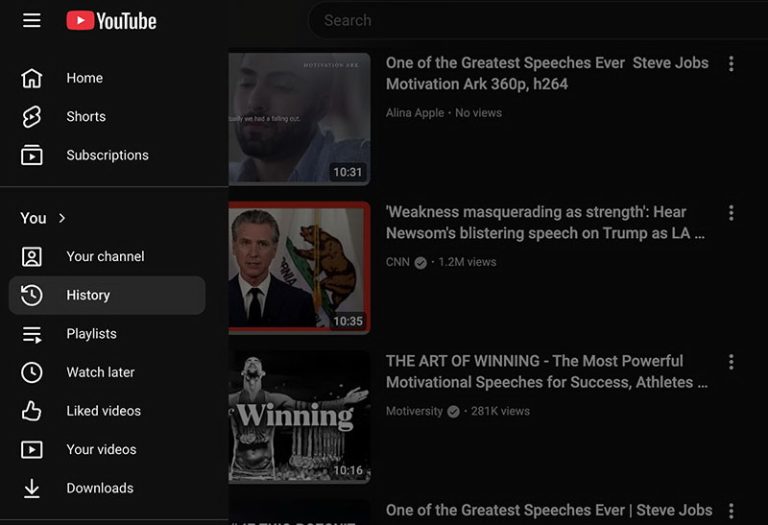768x525 pixels.
Task: Click the 10:31 duration badge
Action: [x=348, y=172]
